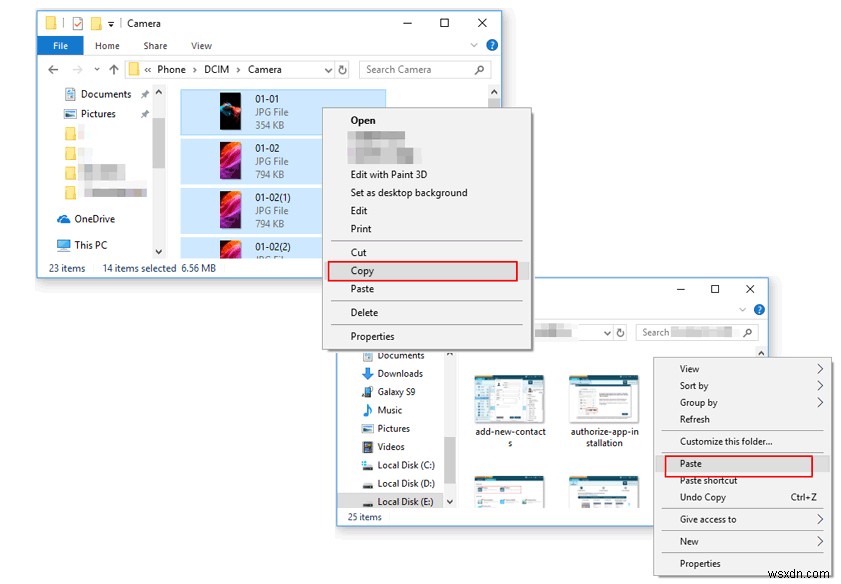The width and height of the screenshot is (841, 584).
Task: Go back using the back arrow
Action: (x=53, y=70)
